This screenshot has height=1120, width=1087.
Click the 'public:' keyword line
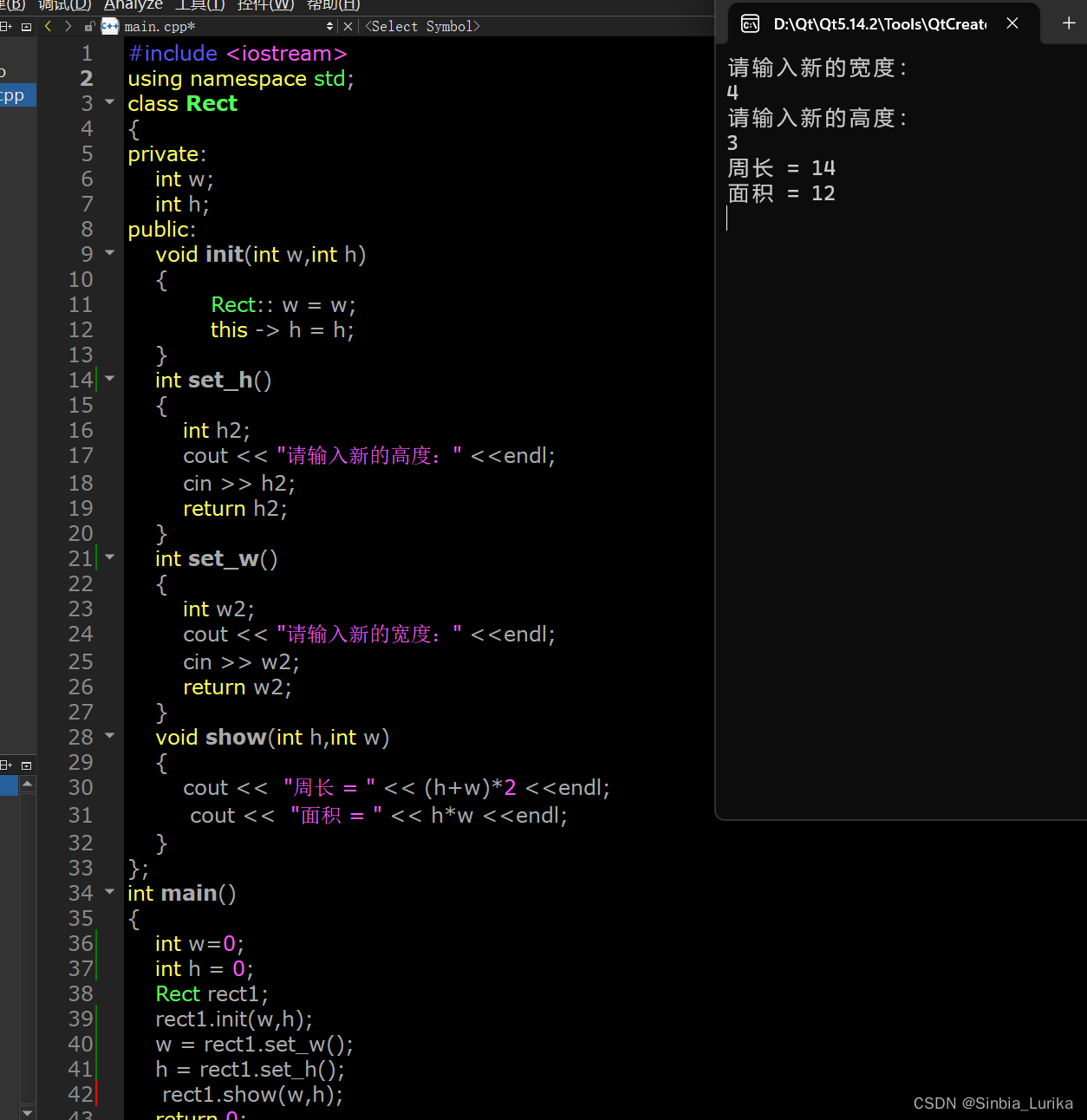(162, 230)
